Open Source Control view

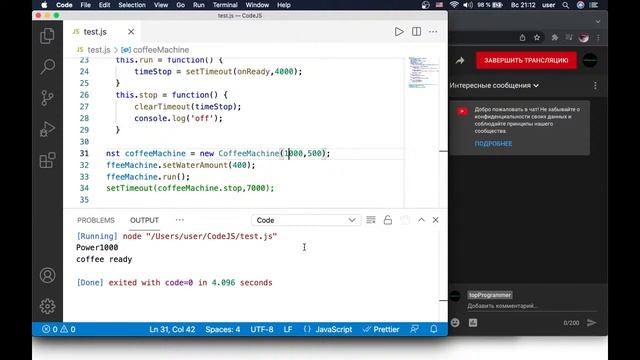[x=47, y=98]
